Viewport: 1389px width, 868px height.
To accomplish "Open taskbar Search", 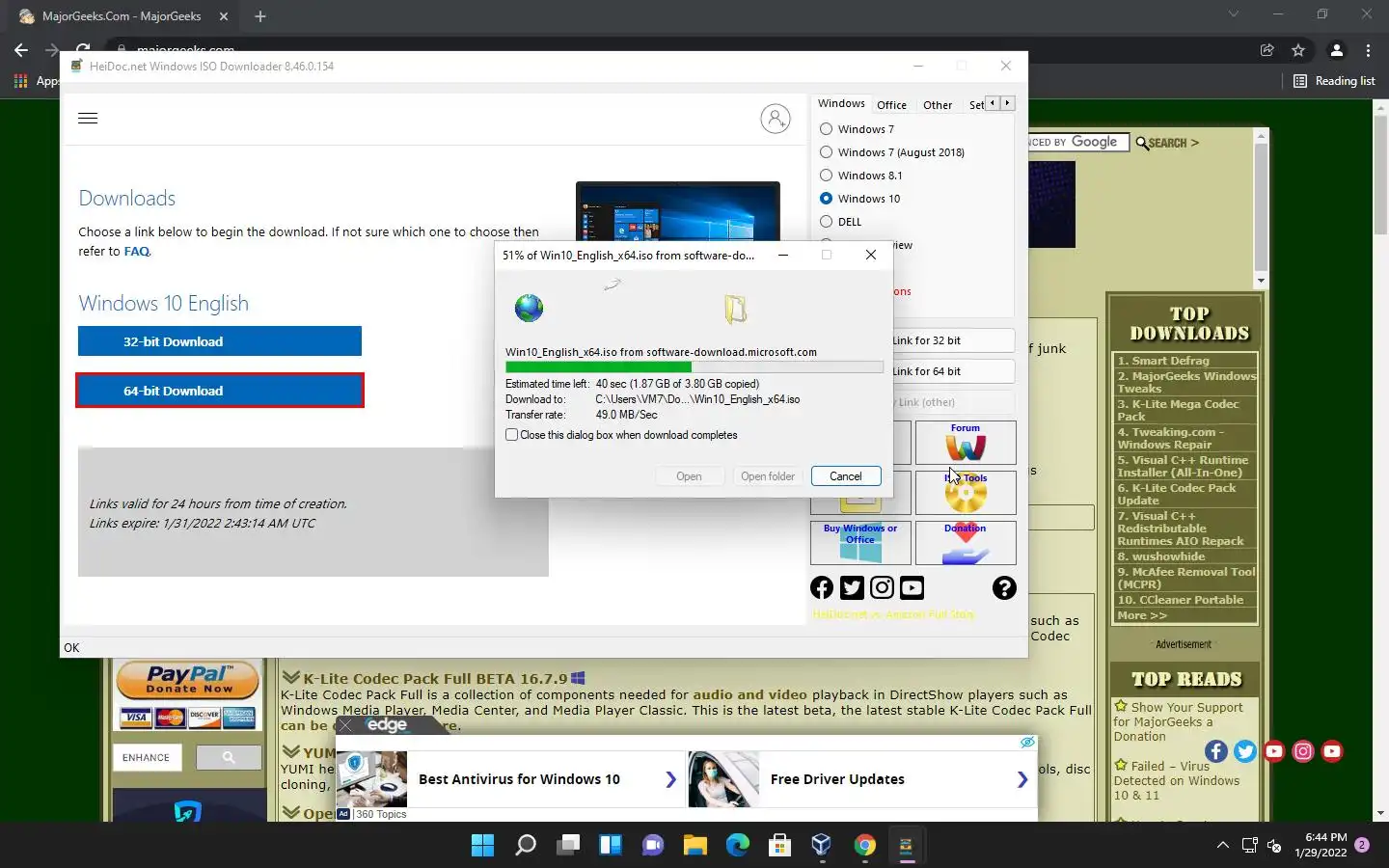I will [526, 846].
